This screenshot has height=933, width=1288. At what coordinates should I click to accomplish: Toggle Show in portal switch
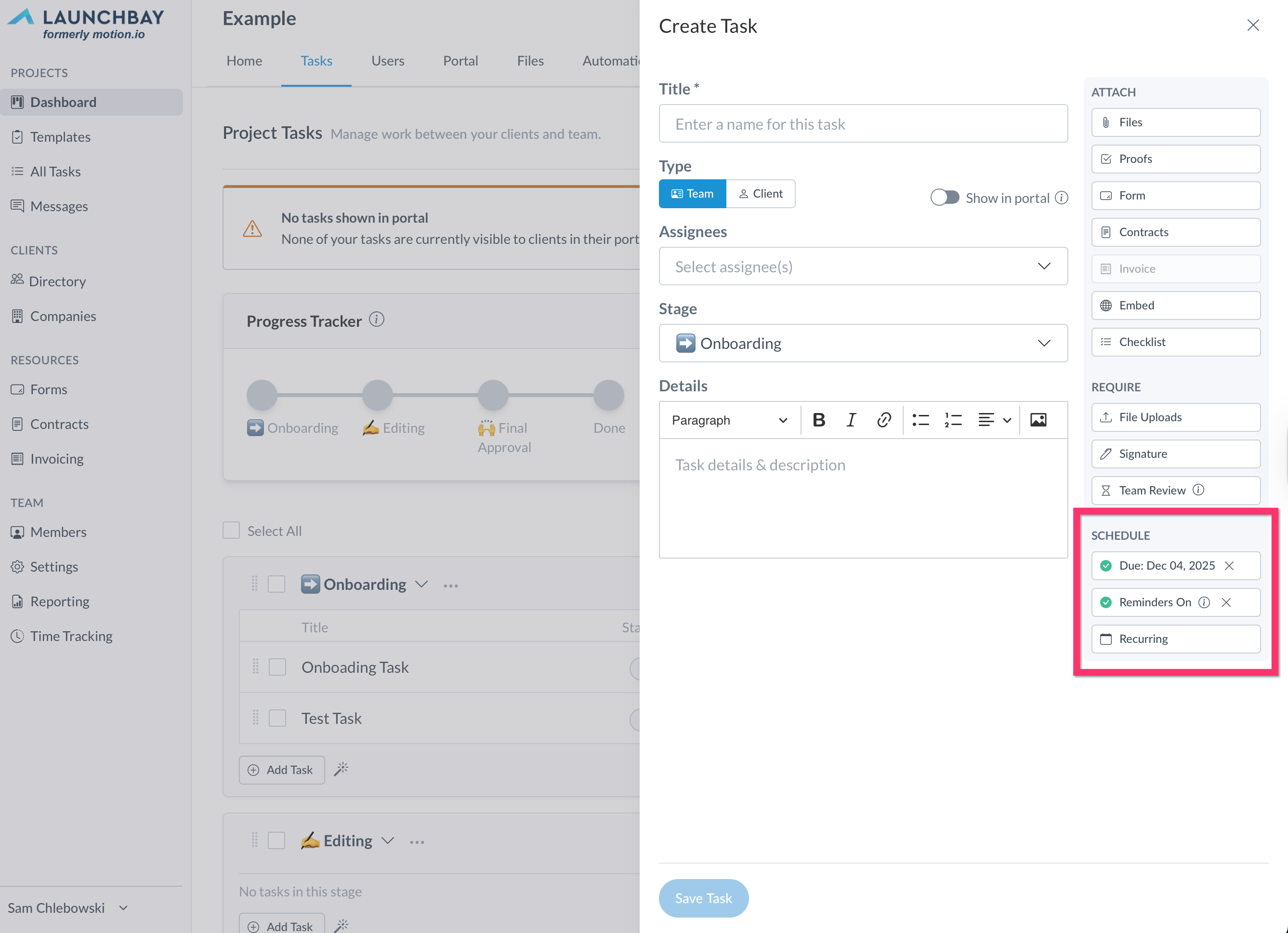(945, 197)
